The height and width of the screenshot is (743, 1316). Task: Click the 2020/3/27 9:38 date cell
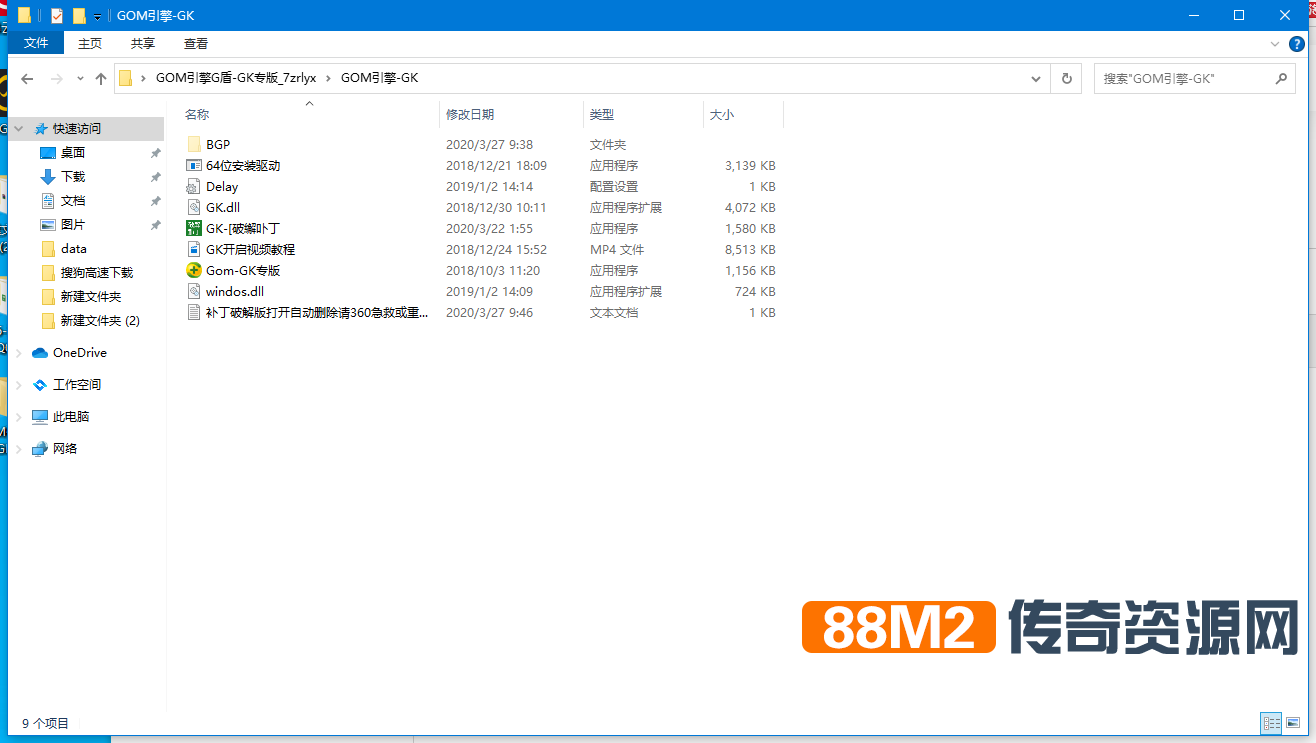click(x=489, y=145)
